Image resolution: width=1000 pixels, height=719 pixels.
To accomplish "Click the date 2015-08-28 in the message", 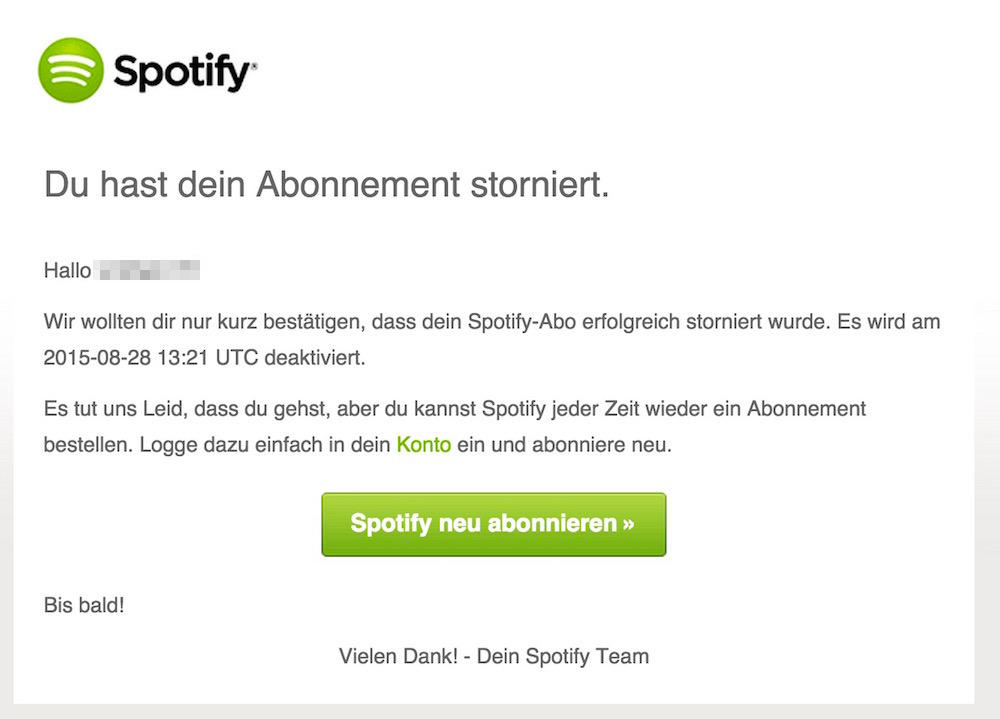I will 95,358.
